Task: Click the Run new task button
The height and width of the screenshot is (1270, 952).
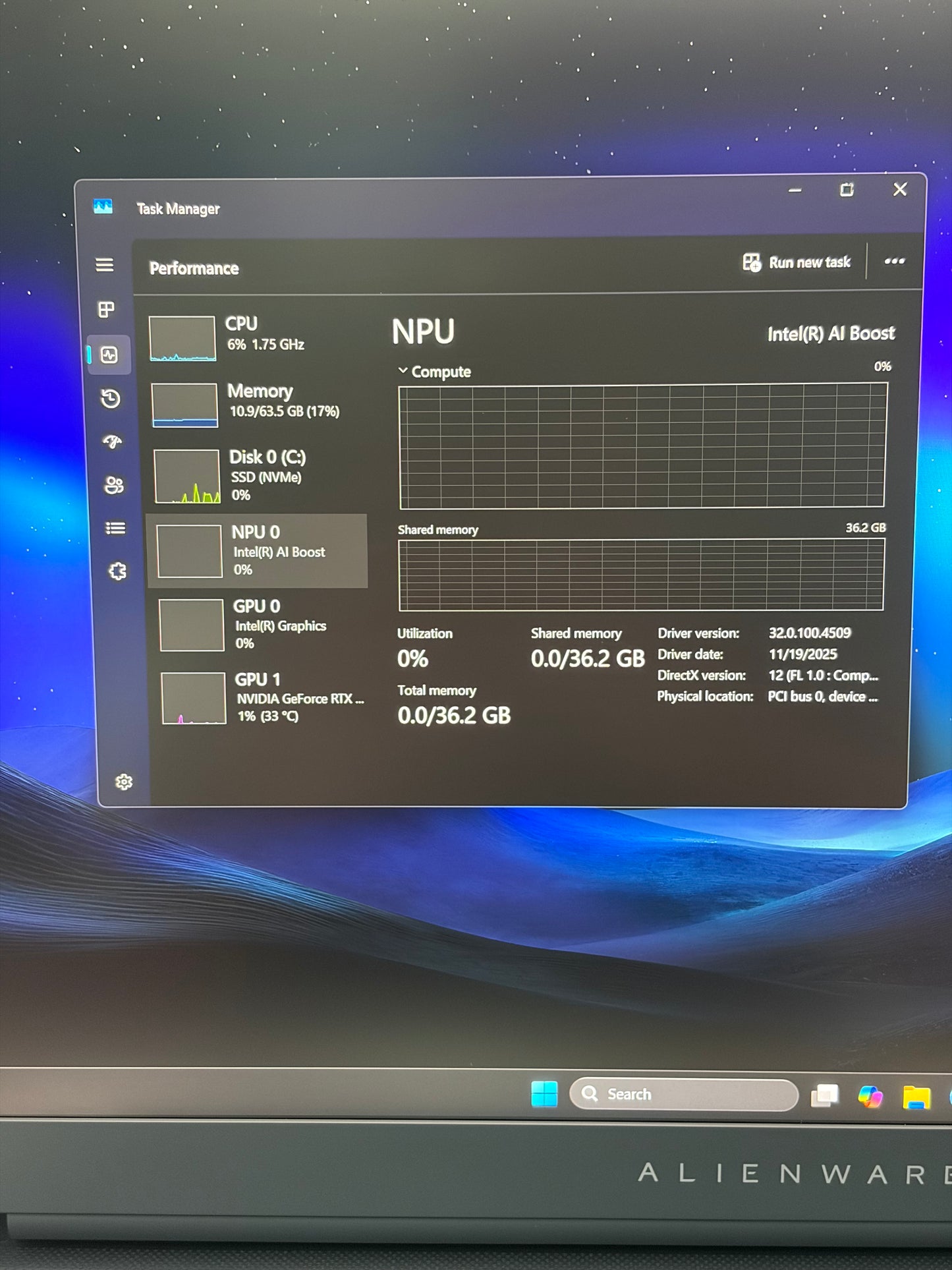Action: [x=797, y=262]
